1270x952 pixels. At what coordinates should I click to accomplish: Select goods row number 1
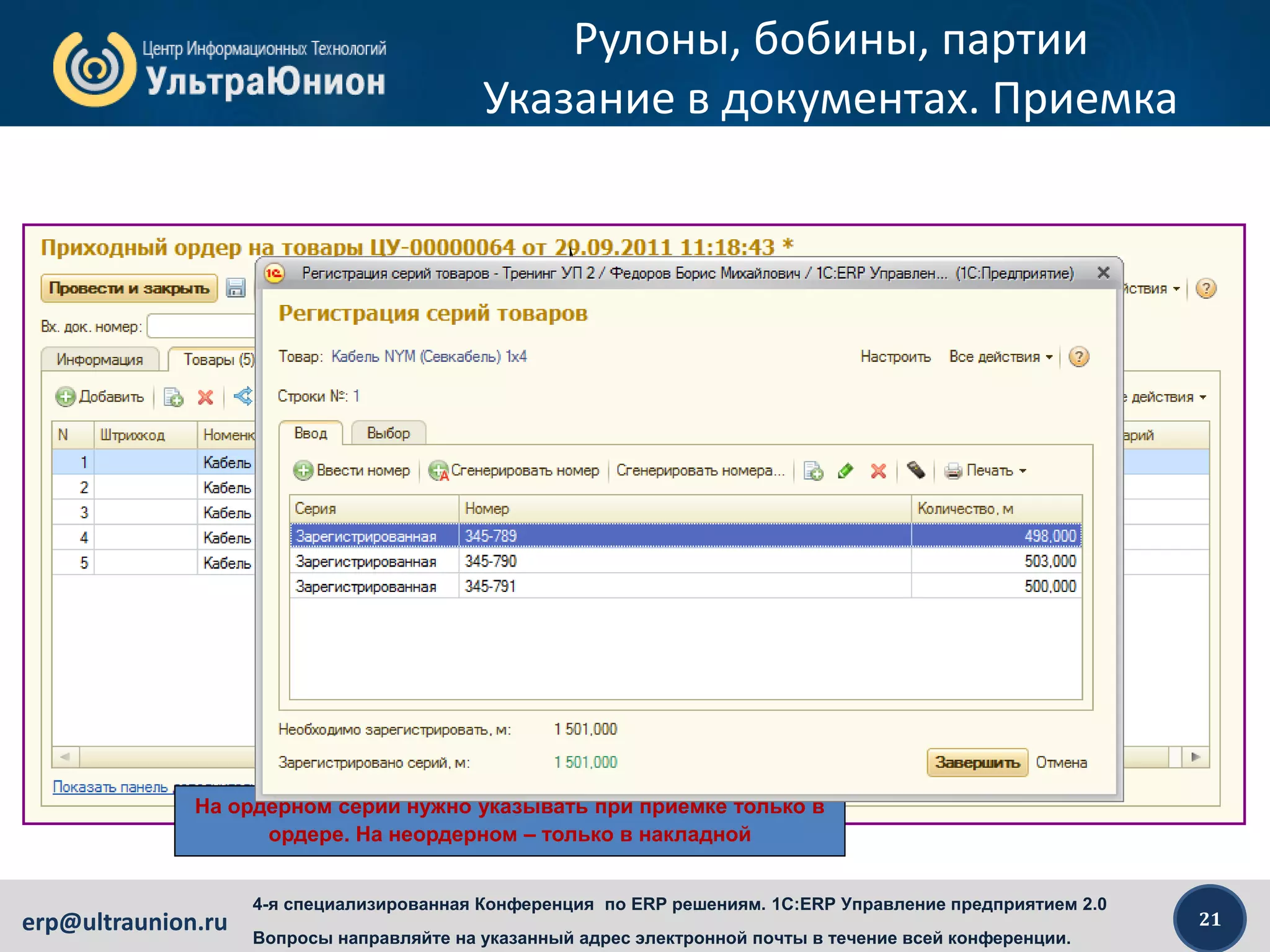click(x=154, y=462)
